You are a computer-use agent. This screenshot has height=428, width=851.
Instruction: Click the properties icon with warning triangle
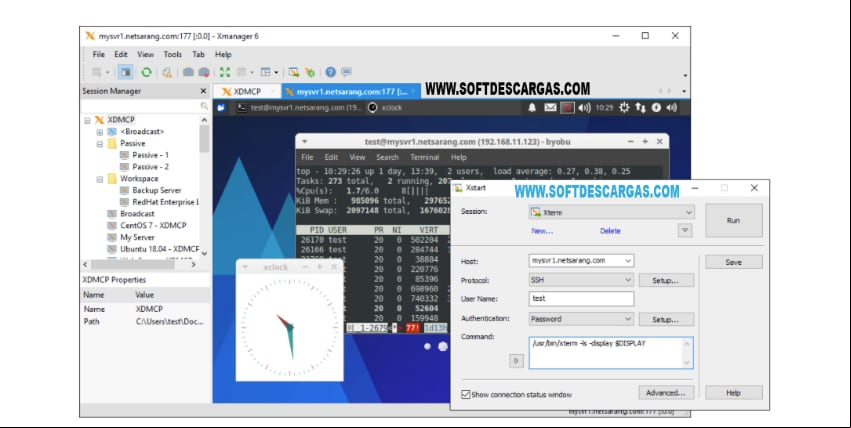[167, 72]
